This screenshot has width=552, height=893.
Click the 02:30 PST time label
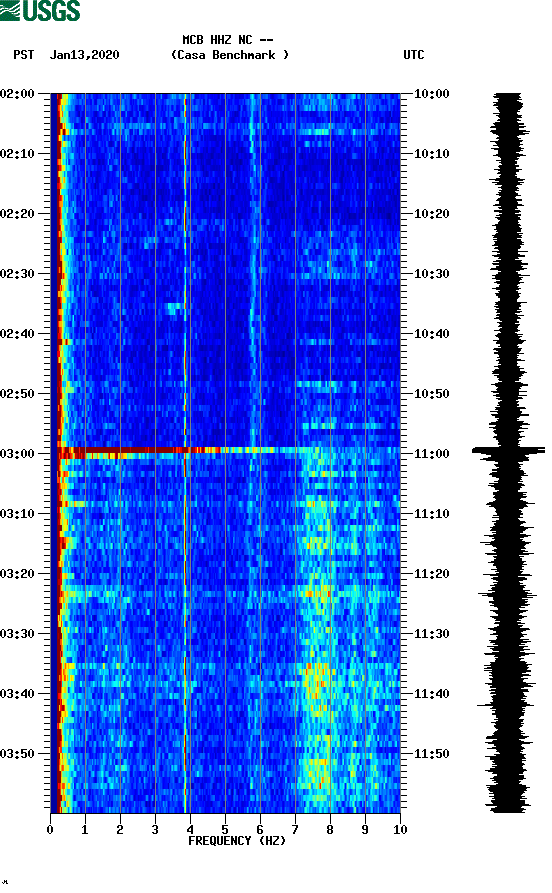pos(18,274)
